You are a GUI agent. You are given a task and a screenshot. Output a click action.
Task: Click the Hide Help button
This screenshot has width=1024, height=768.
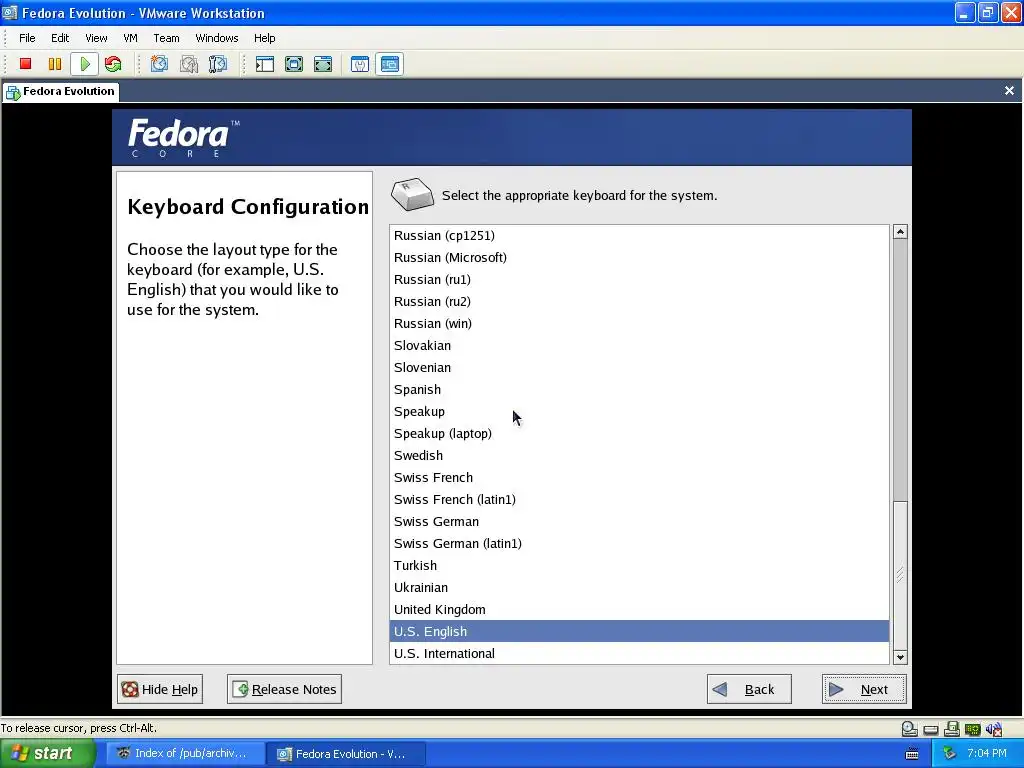[x=160, y=689]
